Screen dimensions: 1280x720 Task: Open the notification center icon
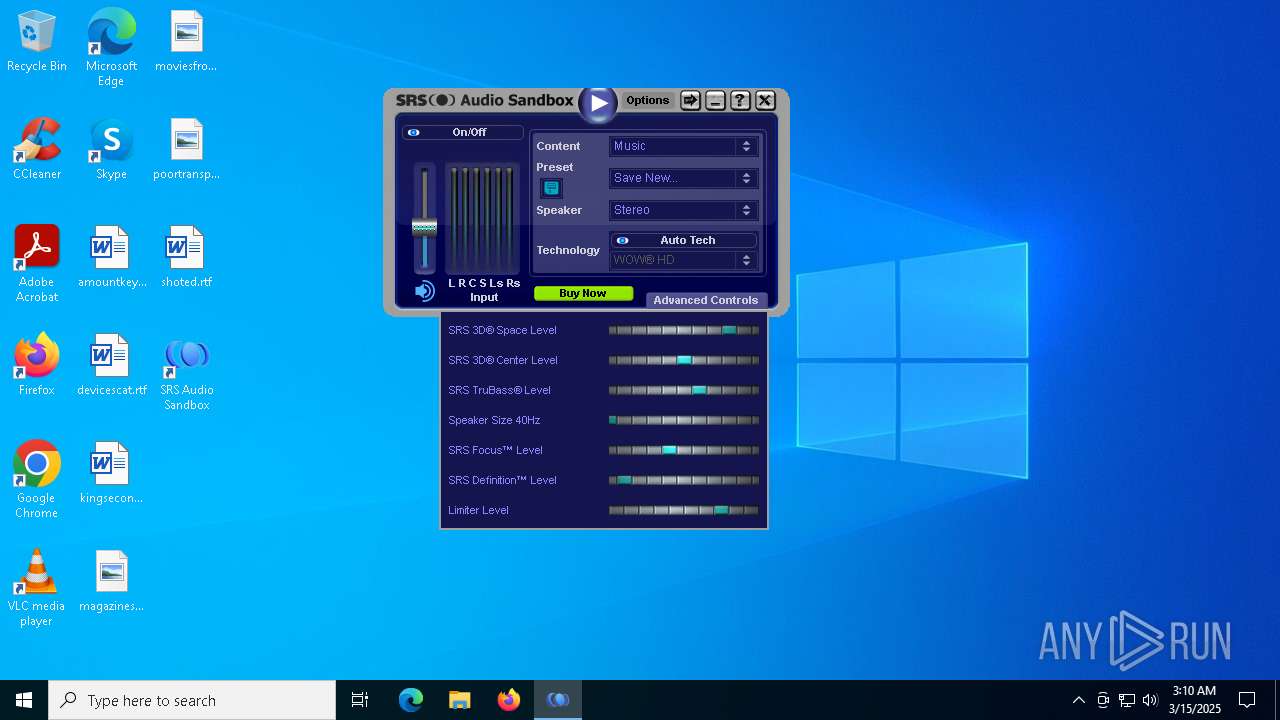(x=1247, y=700)
